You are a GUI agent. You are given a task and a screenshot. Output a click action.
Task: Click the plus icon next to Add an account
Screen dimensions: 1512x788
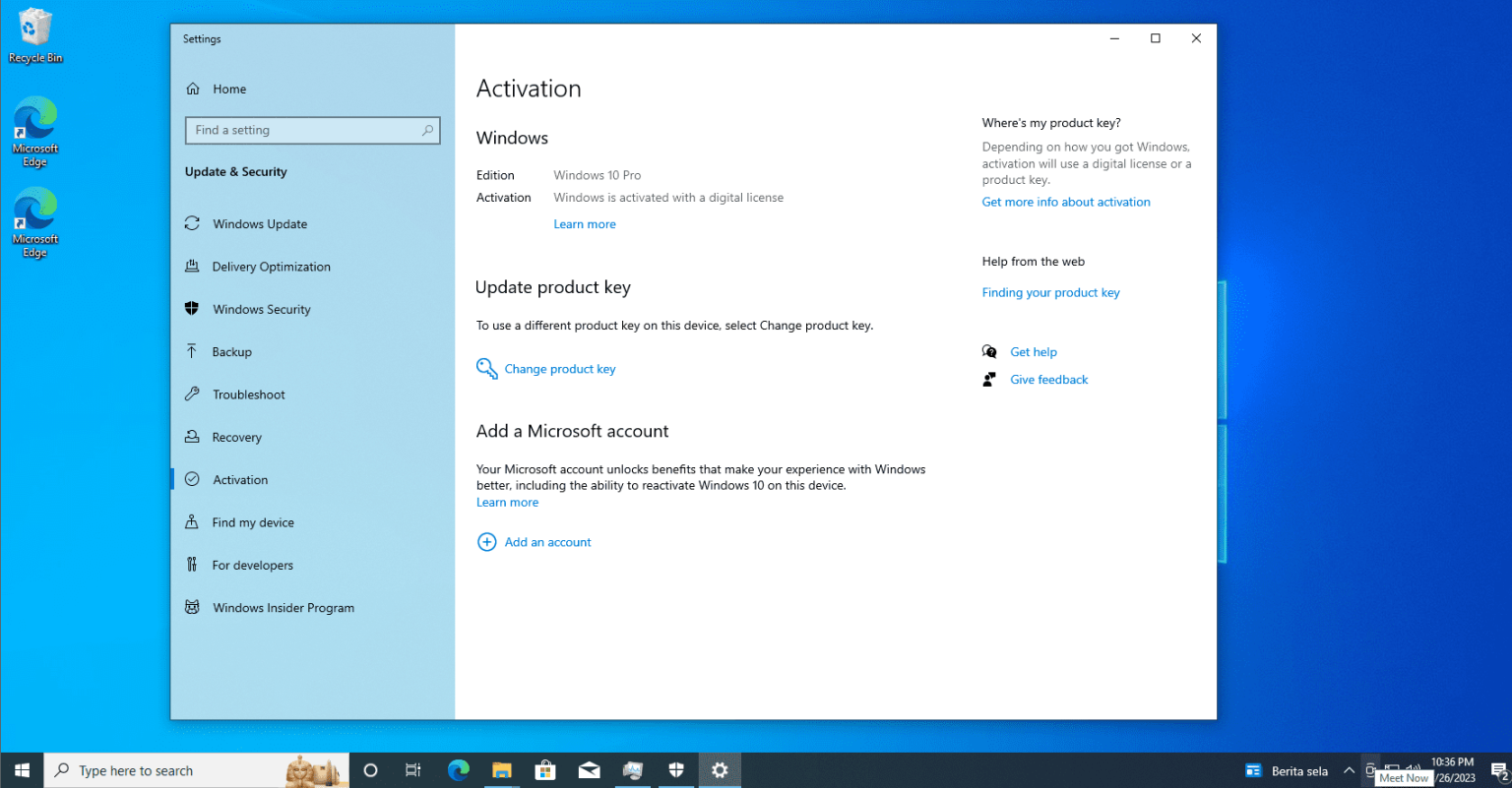click(x=486, y=541)
